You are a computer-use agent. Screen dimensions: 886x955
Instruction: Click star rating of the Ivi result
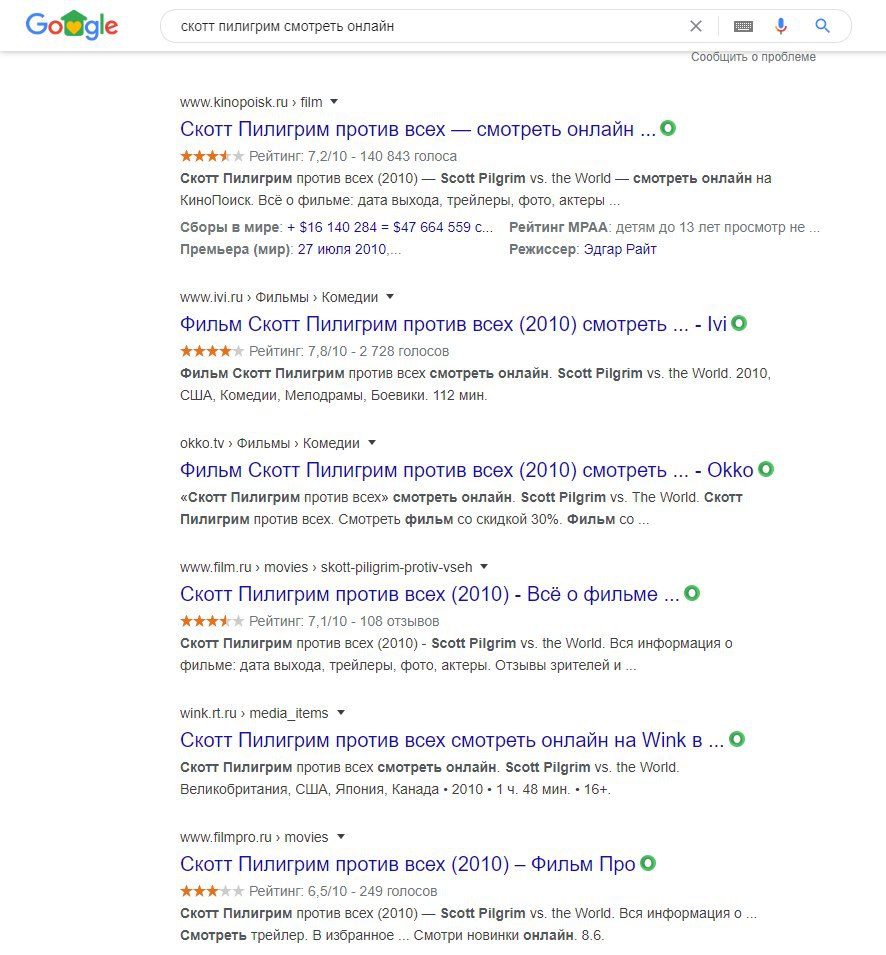212,351
